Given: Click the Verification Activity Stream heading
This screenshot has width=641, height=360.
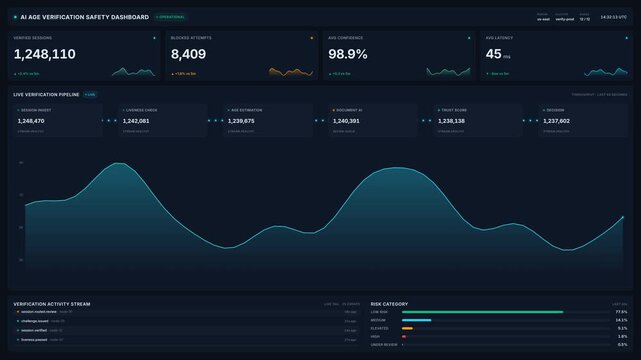Looking at the screenshot, I should 52,304.
